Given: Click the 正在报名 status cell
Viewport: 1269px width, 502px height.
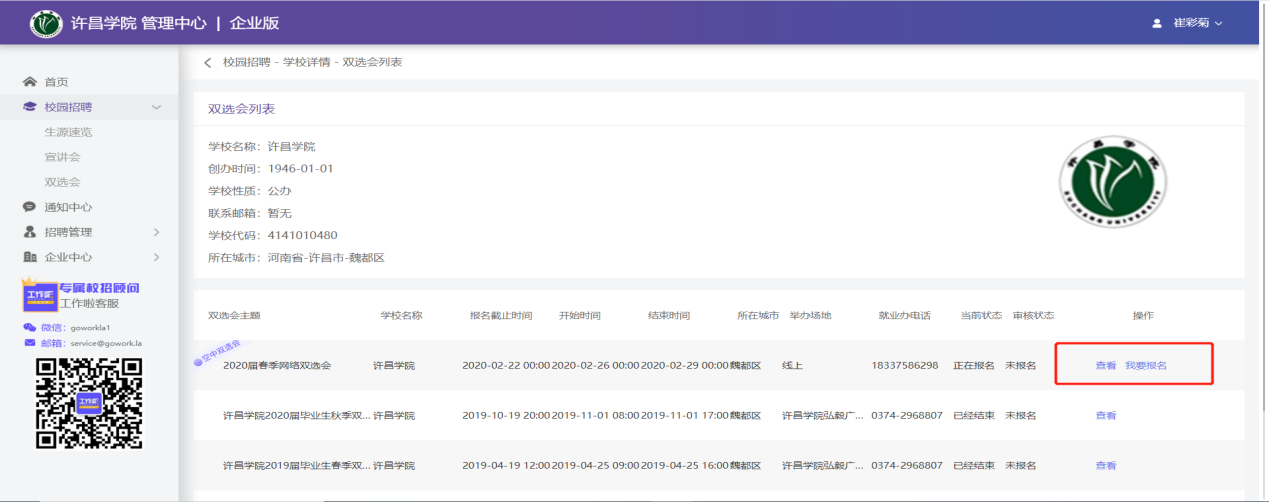Looking at the screenshot, I should (x=974, y=365).
